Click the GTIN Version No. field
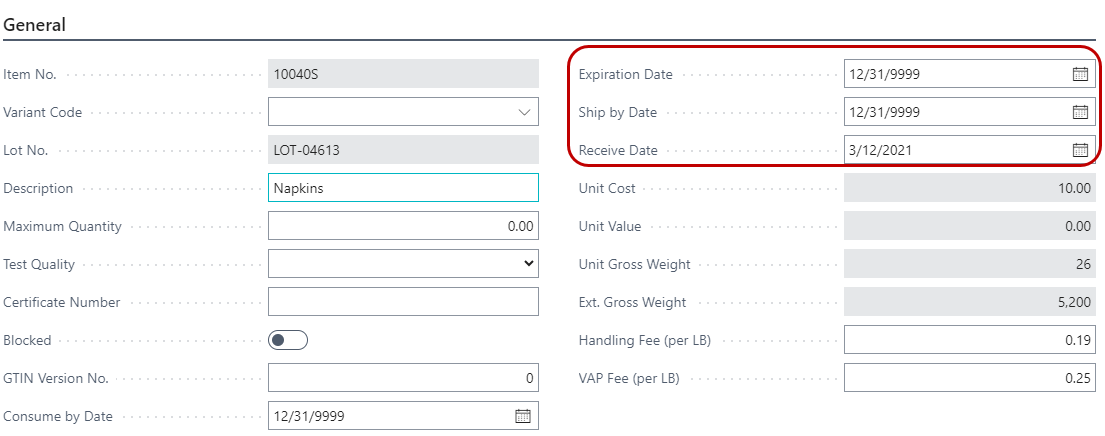The width and height of the screenshot is (1105, 436). [403, 378]
